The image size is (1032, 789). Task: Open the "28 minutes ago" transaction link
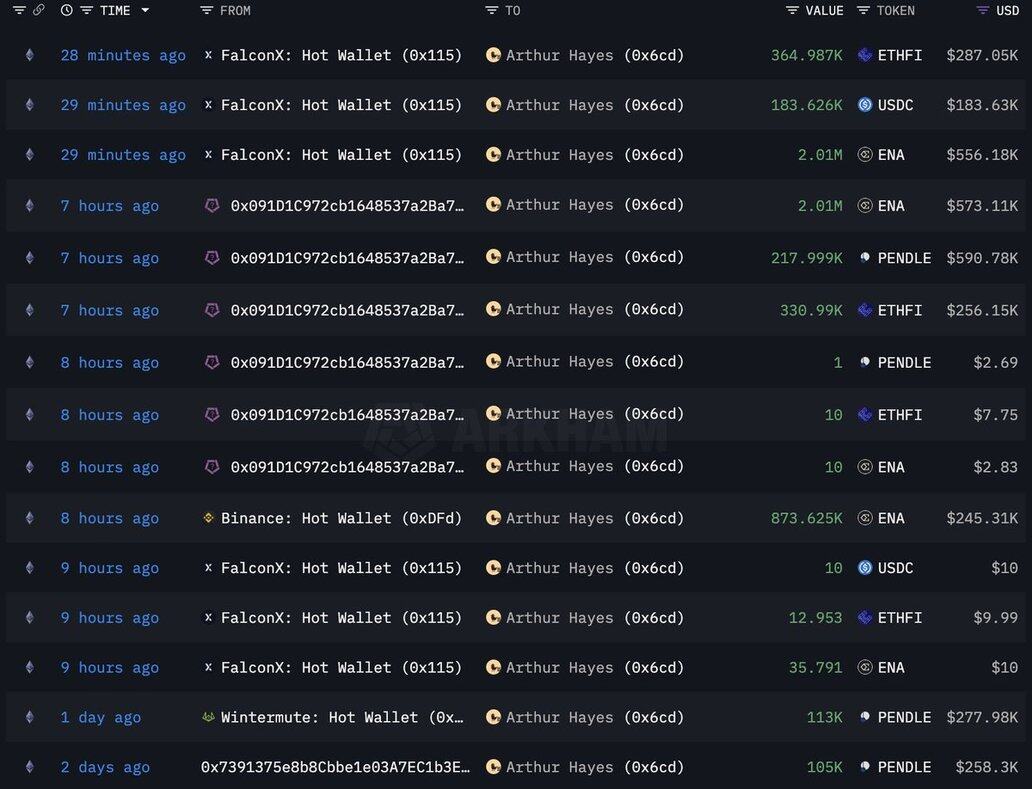(123, 55)
